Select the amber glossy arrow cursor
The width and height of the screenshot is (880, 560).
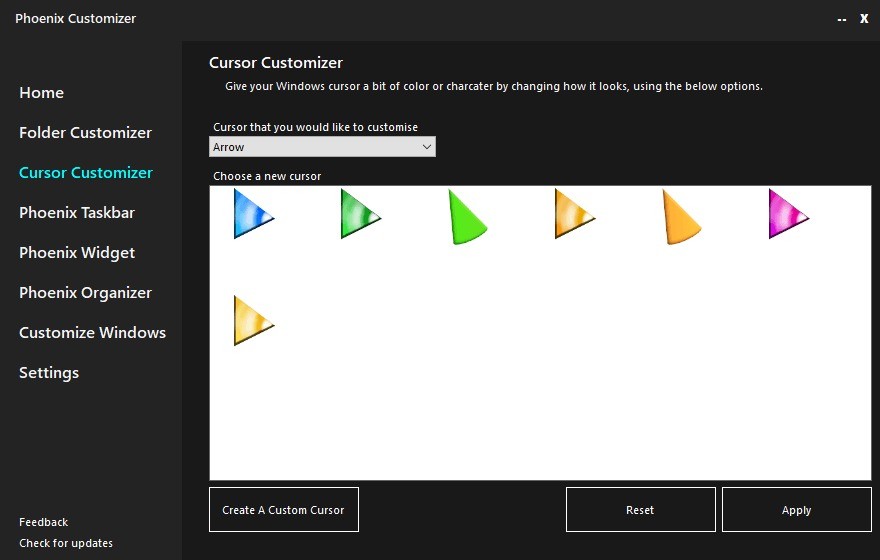(x=575, y=214)
